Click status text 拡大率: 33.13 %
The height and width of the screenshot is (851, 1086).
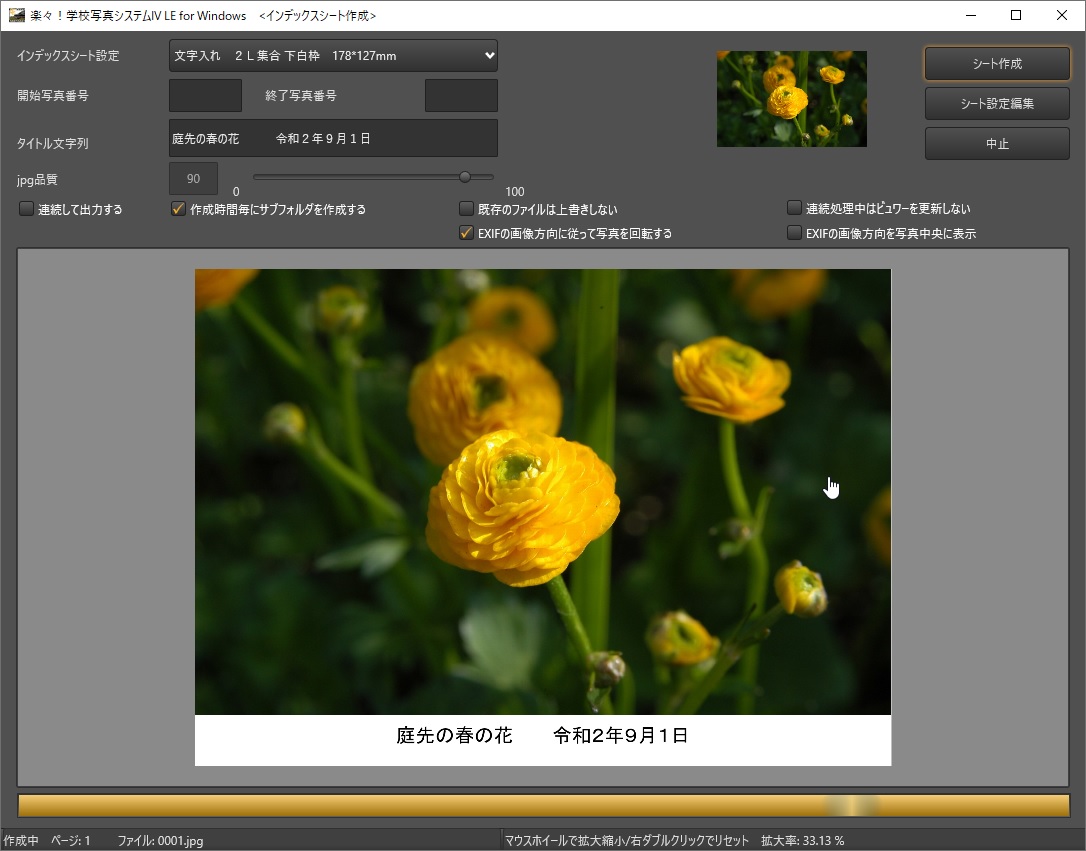(x=802, y=841)
